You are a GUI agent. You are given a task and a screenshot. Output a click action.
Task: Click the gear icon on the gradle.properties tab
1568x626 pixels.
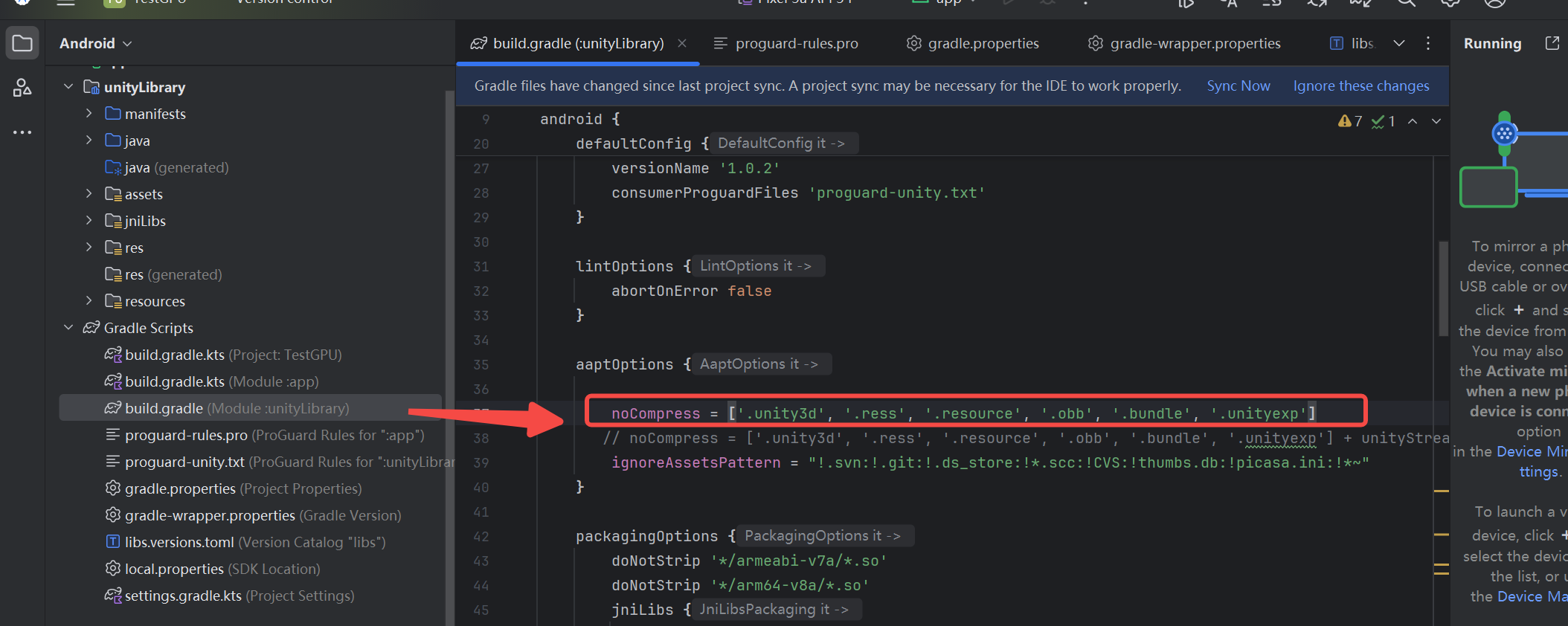pos(914,43)
